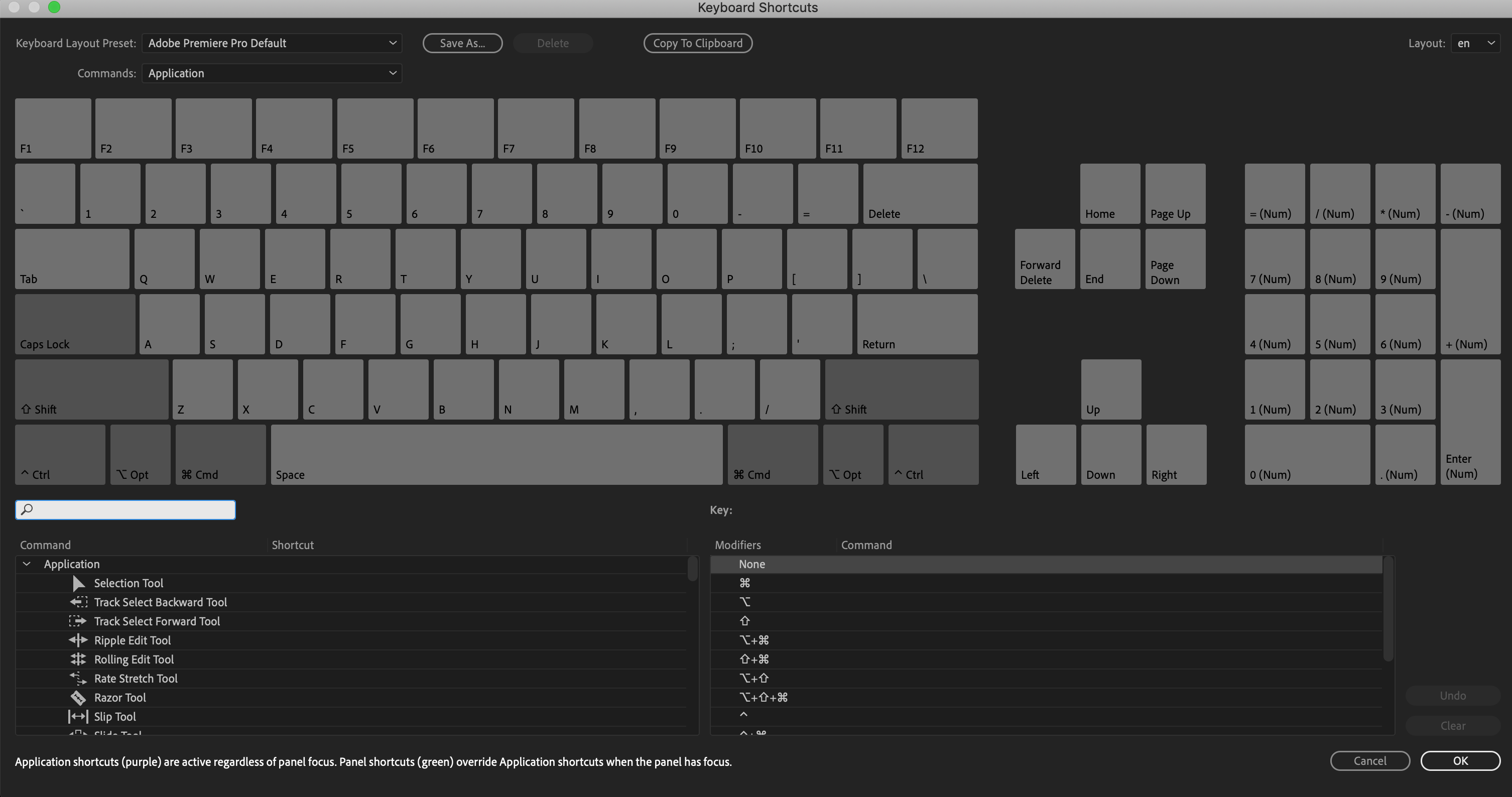Click the right Shift modifier key
The width and height of the screenshot is (1512, 797).
click(902, 389)
